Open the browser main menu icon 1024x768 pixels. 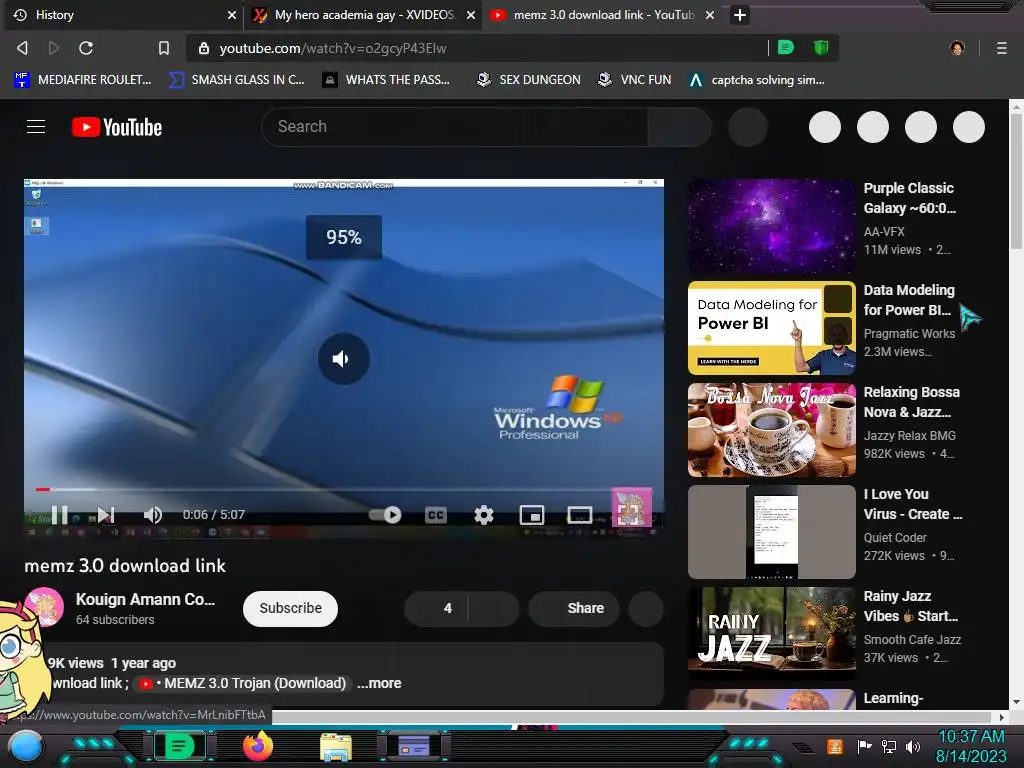[x=1002, y=48]
